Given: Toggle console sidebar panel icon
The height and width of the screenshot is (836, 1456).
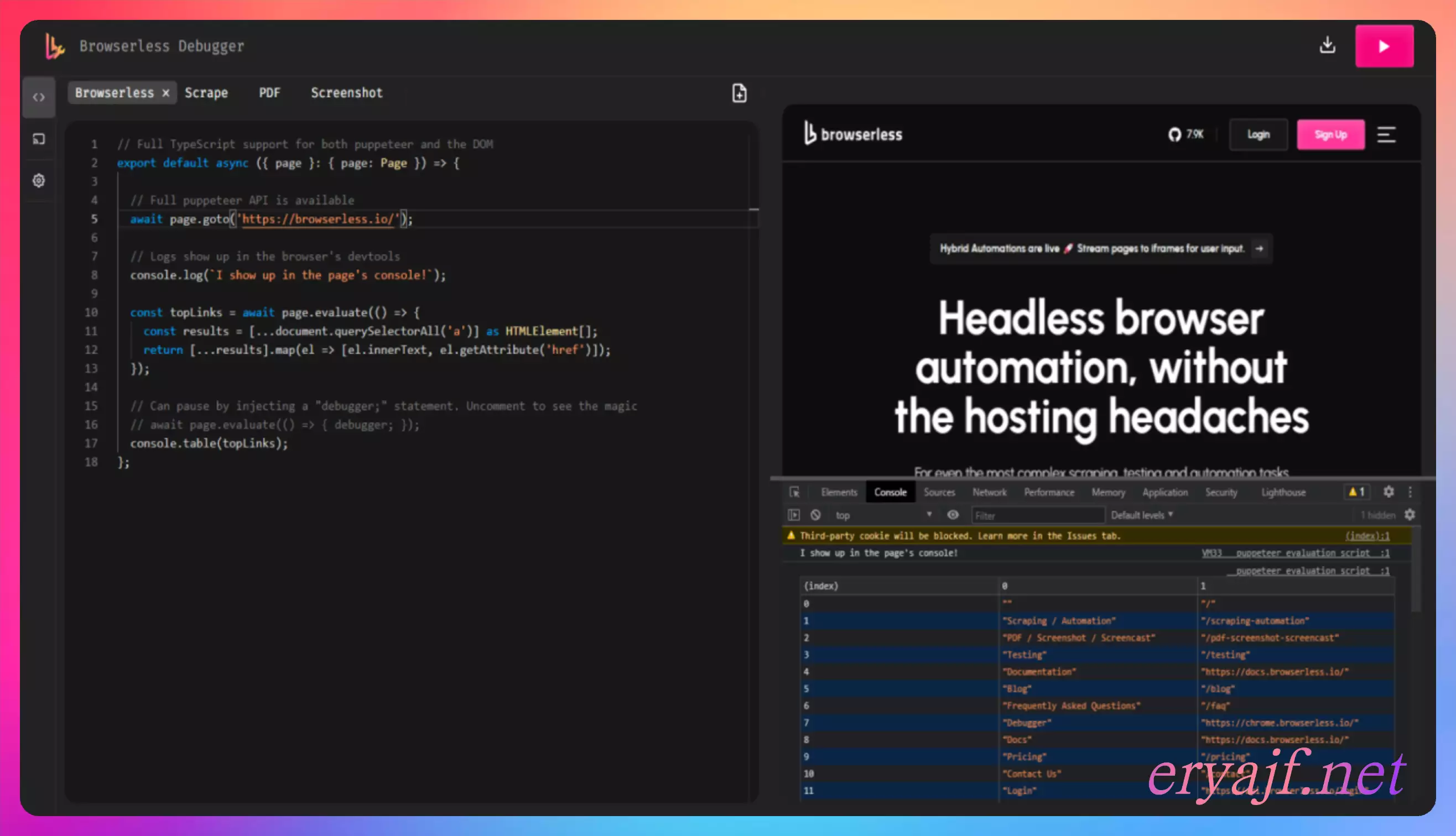Looking at the screenshot, I should (794, 515).
